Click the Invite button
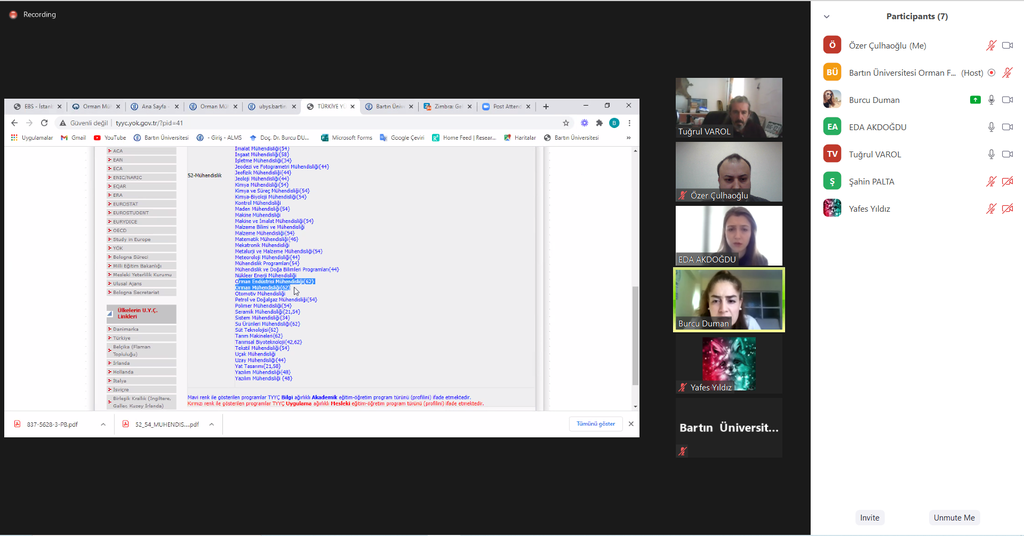1024x536 pixels. [869, 517]
